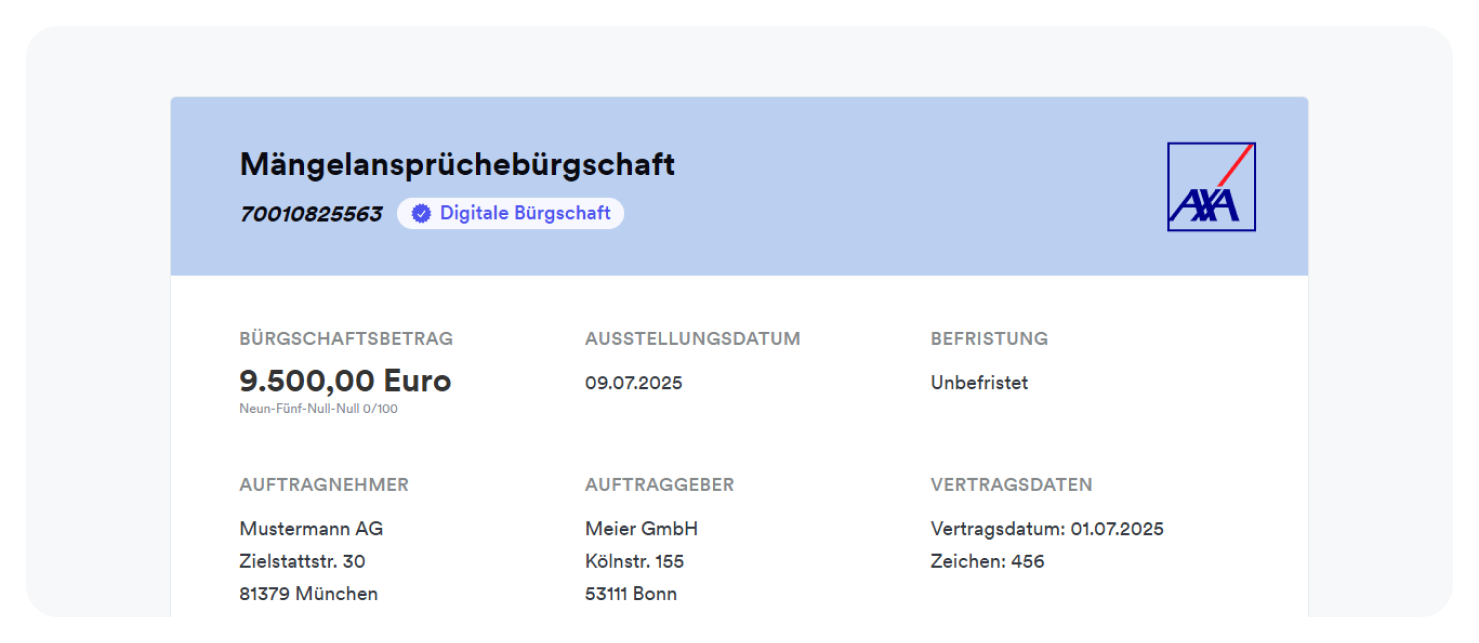This screenshot has height=643, width=1479.
Task: Click the AUFTRAGNEHMER heading
Action: 323,485
